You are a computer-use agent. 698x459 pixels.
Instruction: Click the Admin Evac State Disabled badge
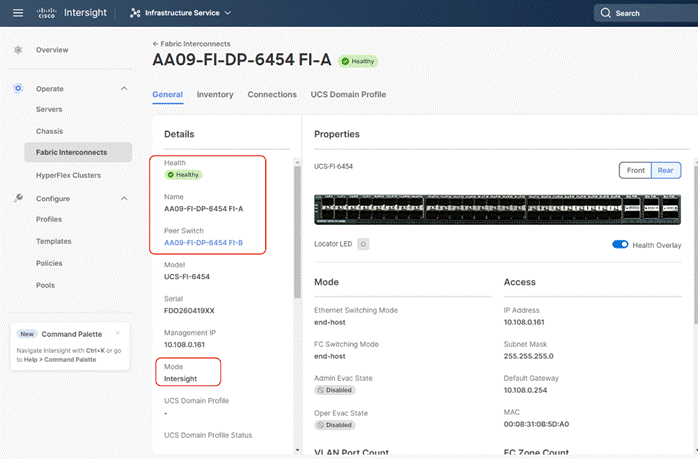coord(335,390)
